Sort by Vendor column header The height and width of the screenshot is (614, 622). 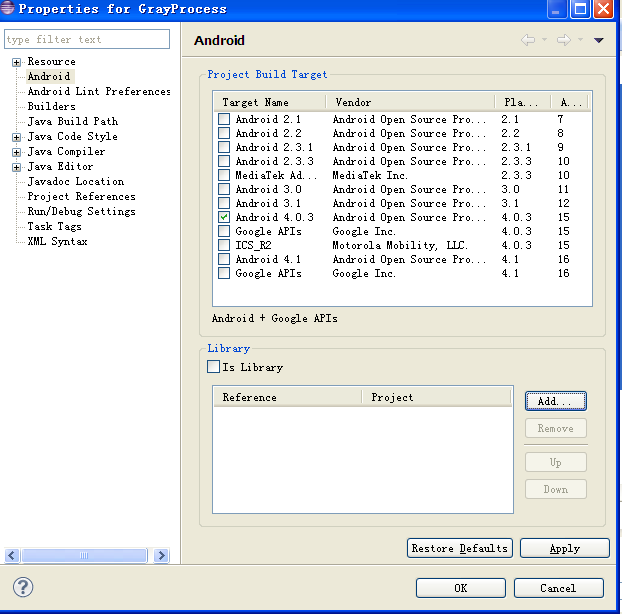pyautogui.click(x=410, y=102)
